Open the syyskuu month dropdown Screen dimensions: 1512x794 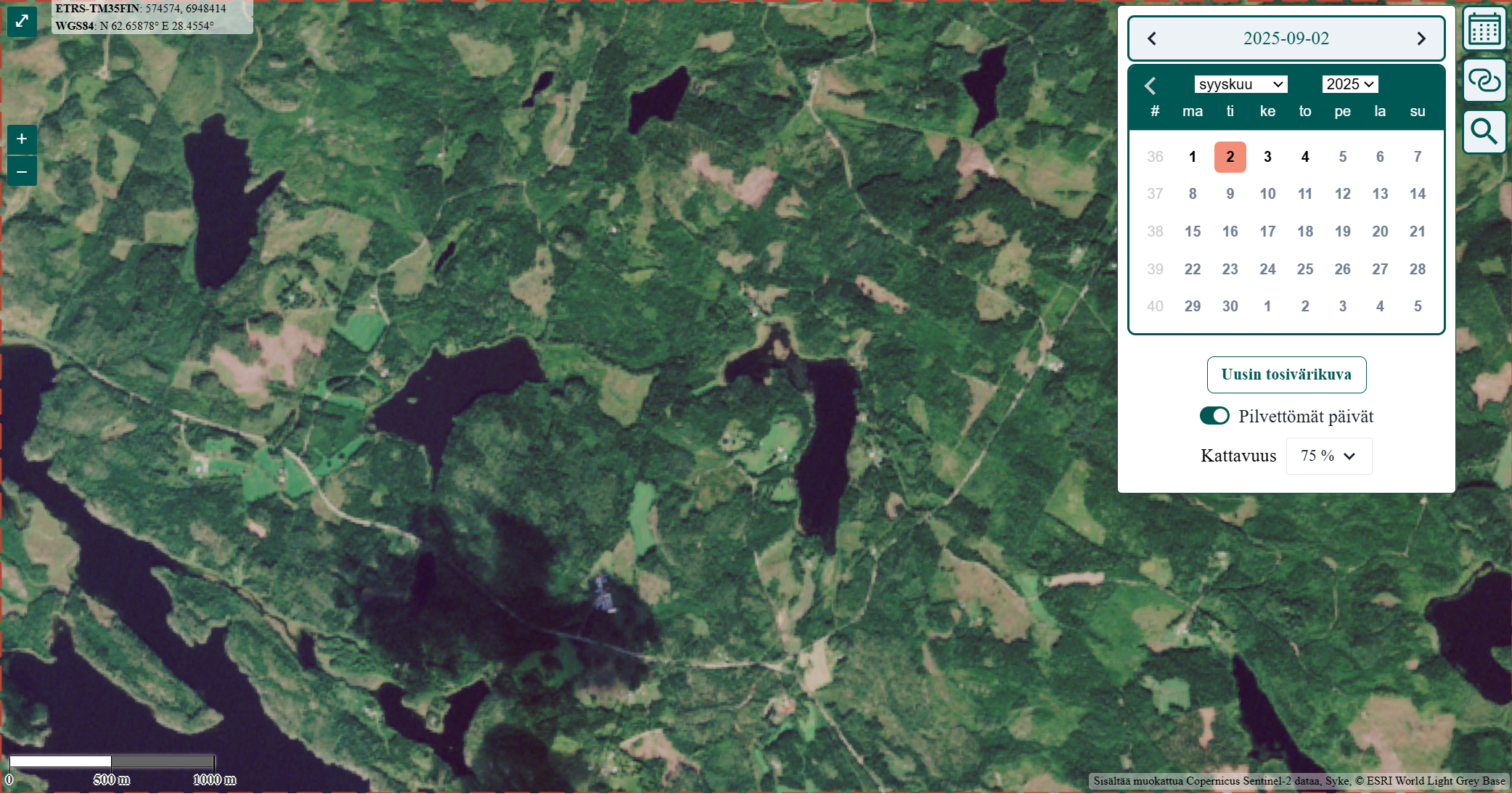[1241, 84]
